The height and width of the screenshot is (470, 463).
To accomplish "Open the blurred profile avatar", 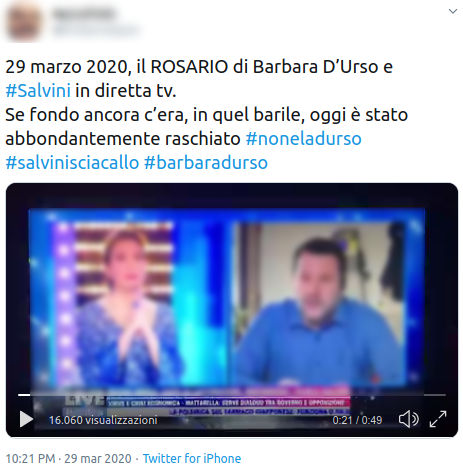I will 23,22.
